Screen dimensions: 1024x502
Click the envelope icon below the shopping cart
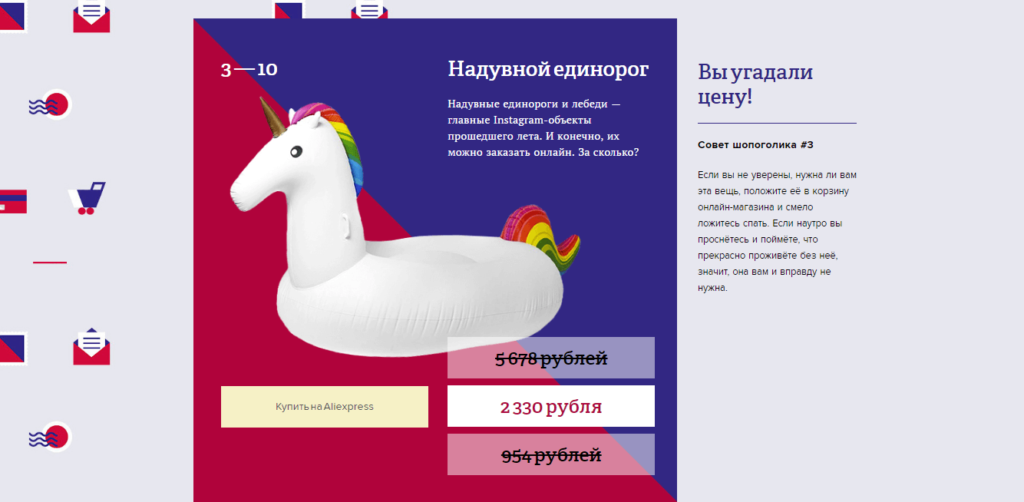click(91, 345)
